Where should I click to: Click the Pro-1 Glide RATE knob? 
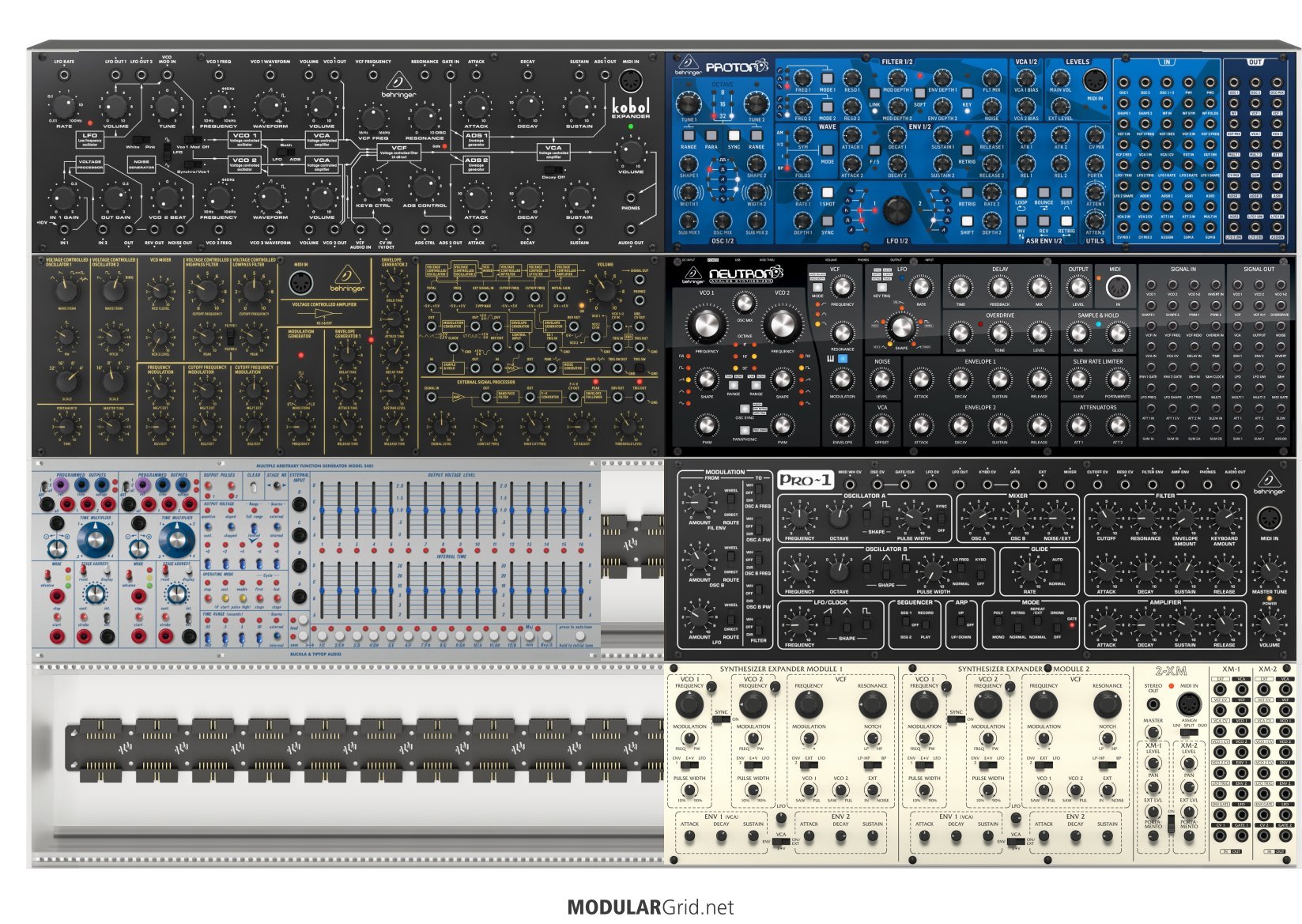[1029, 571]
